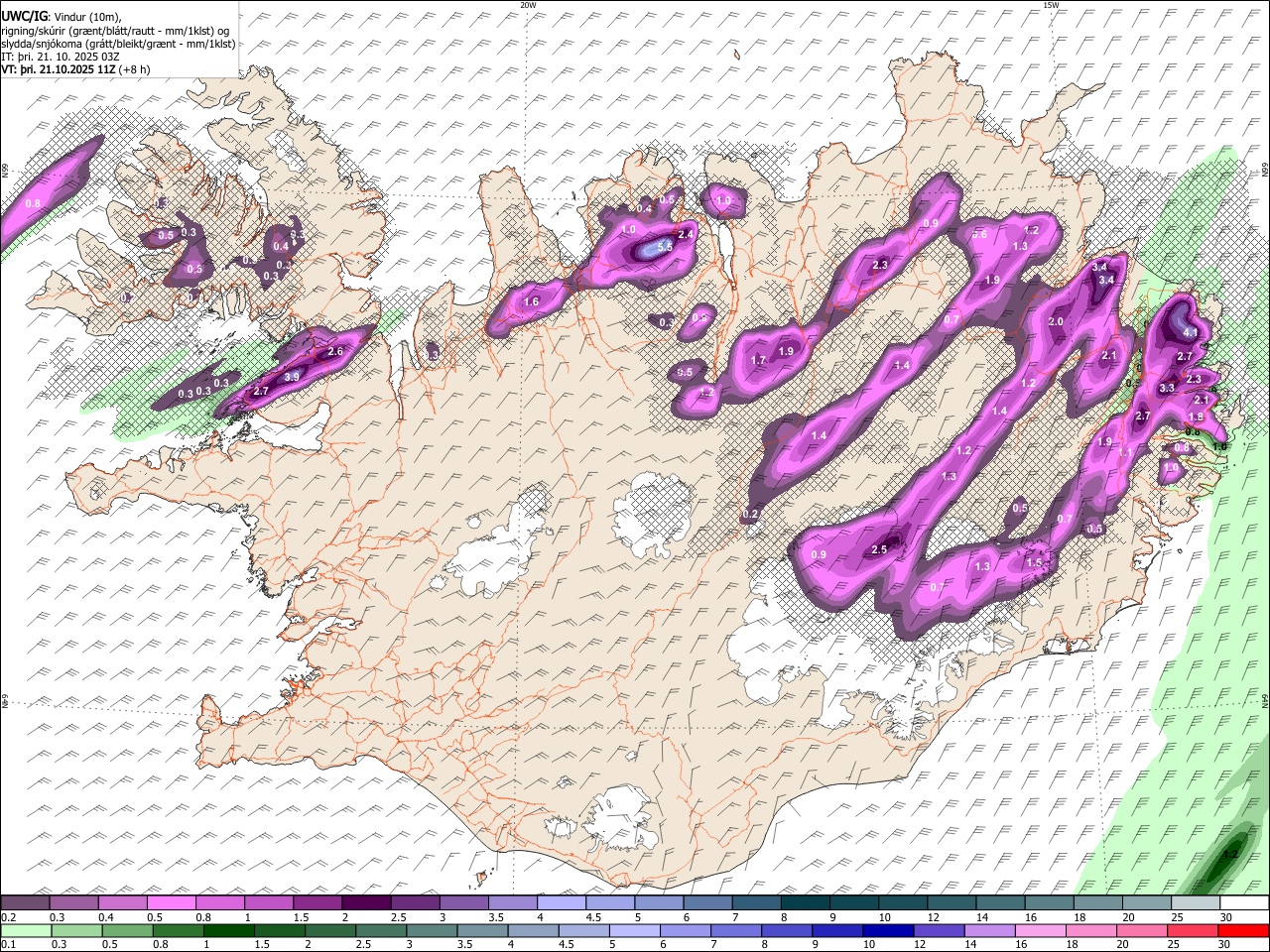
Task: Pick the pale green 0.1 swatch in lower legend
Action: 26,931
